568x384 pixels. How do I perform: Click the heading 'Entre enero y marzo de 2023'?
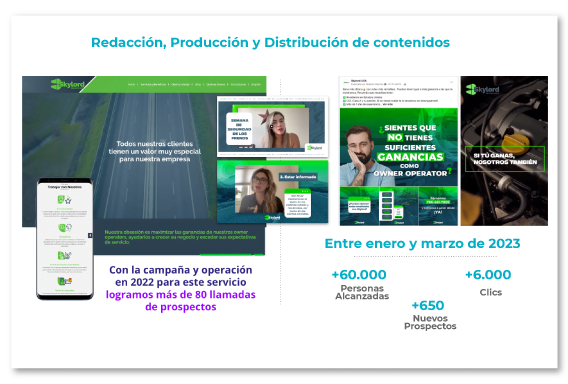pyautogui.click(x=422, y=243)
